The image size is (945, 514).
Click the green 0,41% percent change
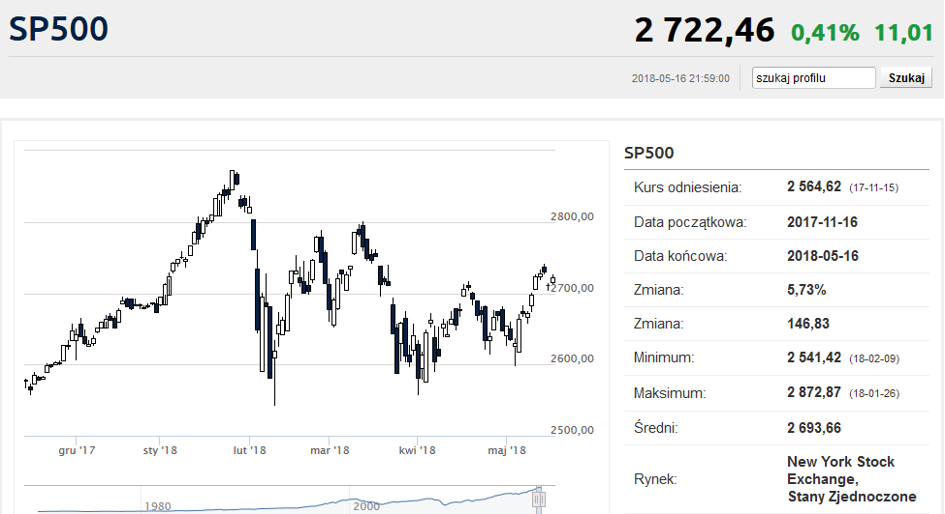825,32
